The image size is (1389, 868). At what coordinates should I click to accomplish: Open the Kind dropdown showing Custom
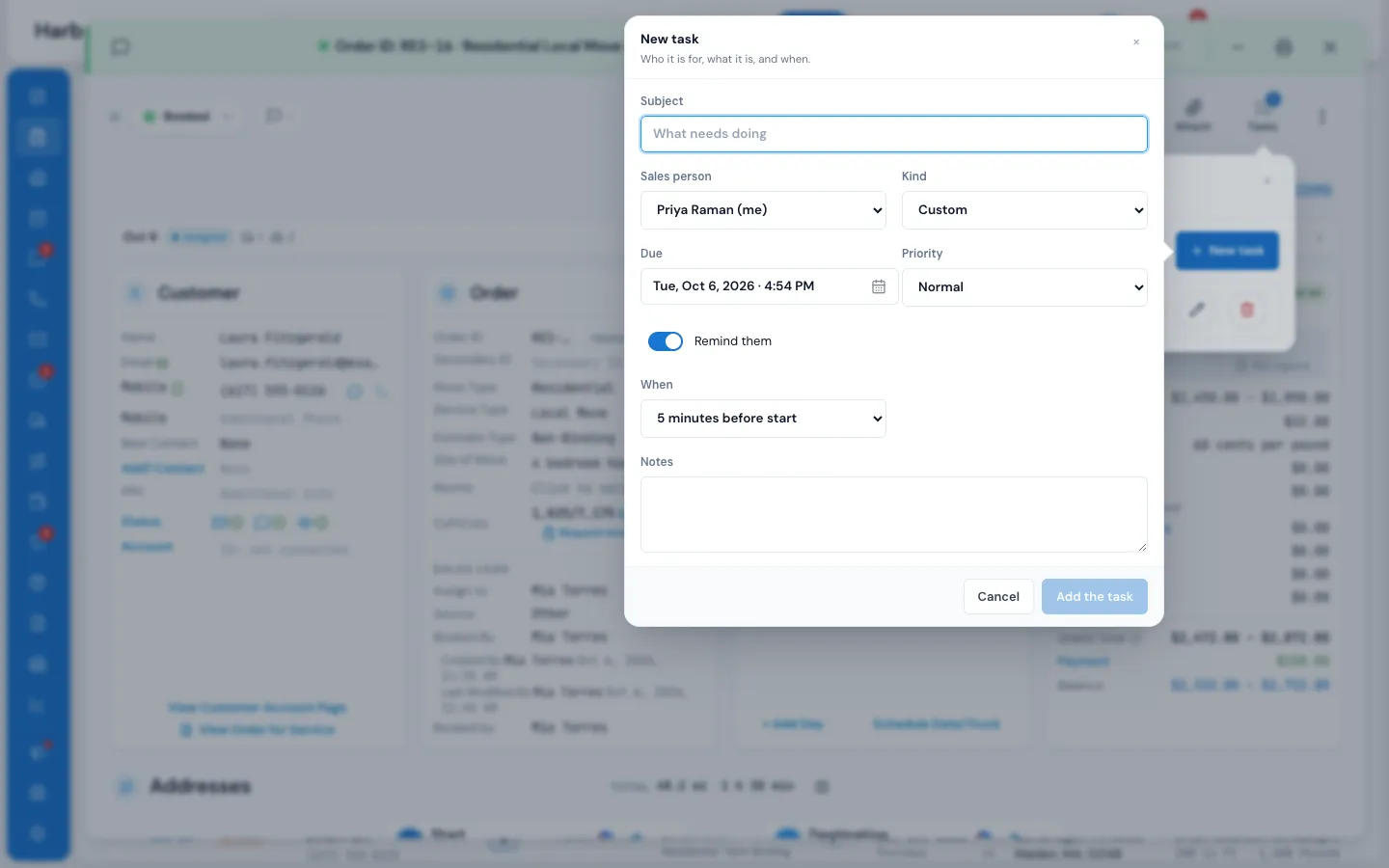pyautogui.click(x=1024, y=210)
